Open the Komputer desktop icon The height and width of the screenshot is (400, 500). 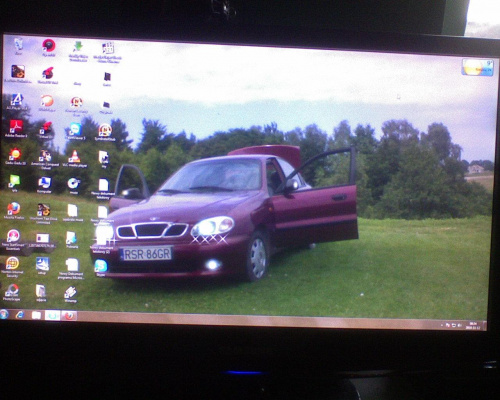tap(44, 185)
